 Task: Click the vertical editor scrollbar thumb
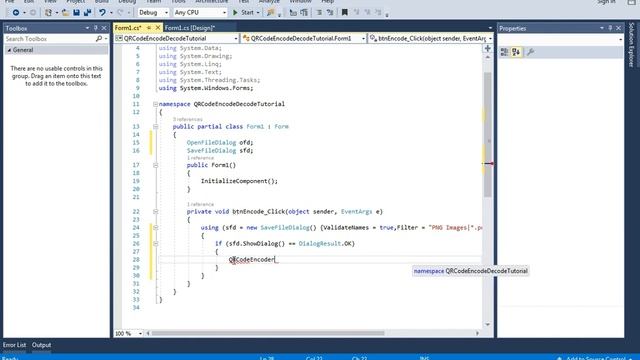click(487, 135)
